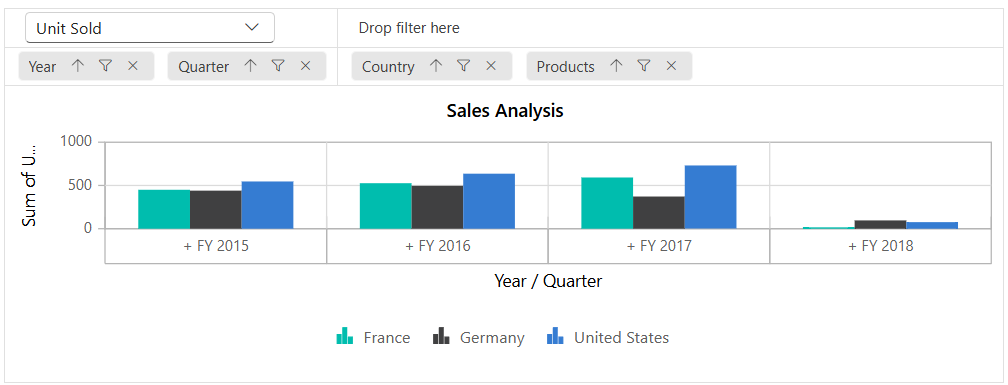Toggle France series in legend

(x=373, y=337)
